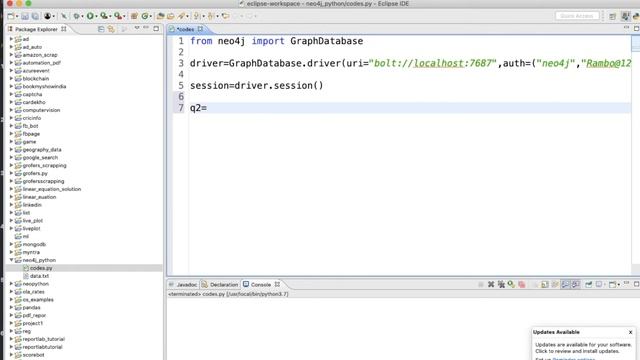Open data.txt in Package Explorer
640x360 pixels.
39,276
